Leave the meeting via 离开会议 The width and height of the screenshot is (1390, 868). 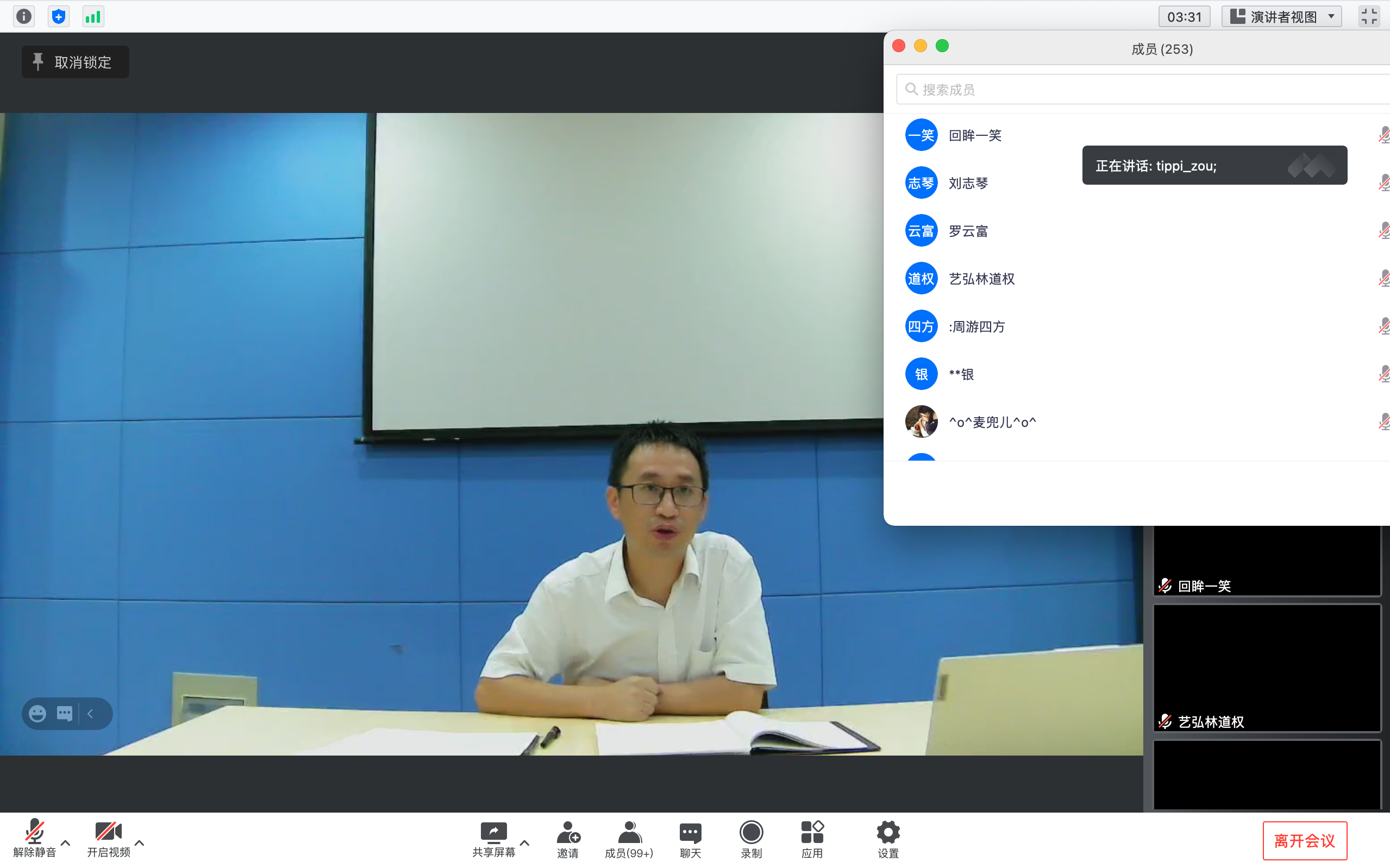1306,840
